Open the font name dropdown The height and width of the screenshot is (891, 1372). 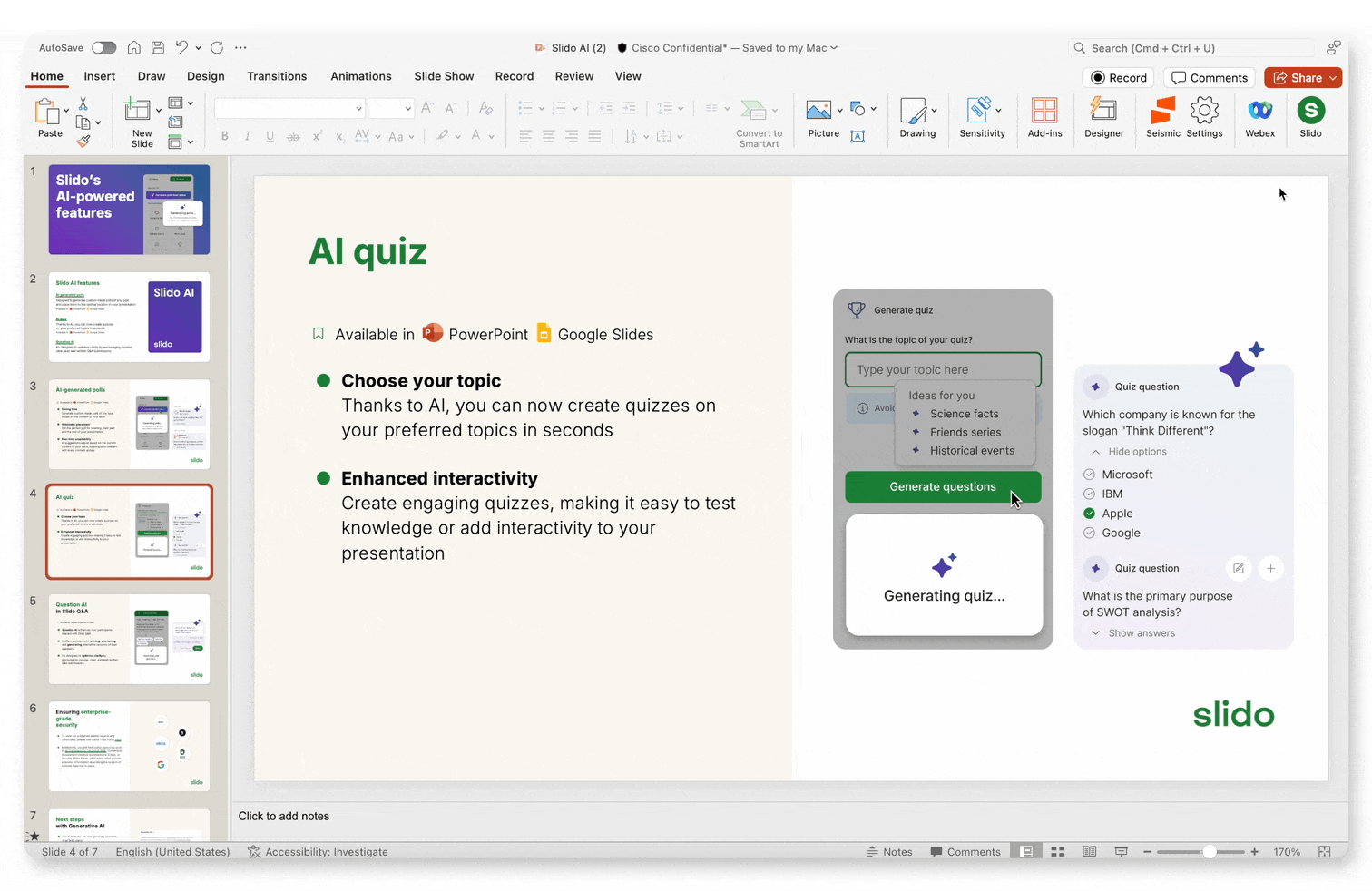point(359,109)
